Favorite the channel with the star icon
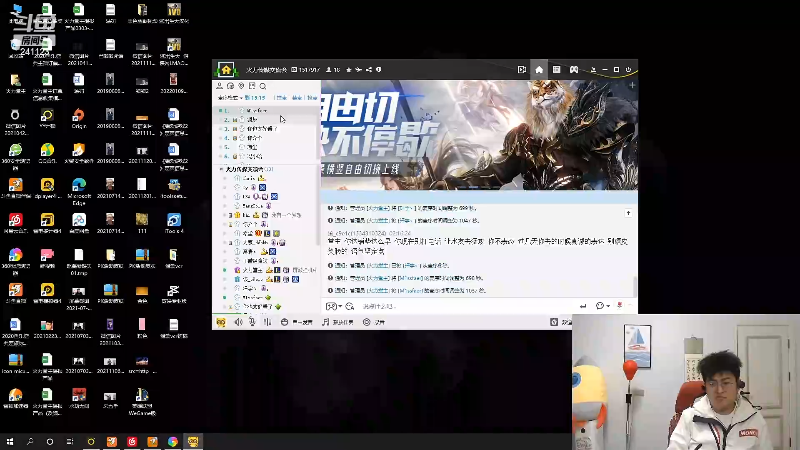 click(x=349, y=70)
